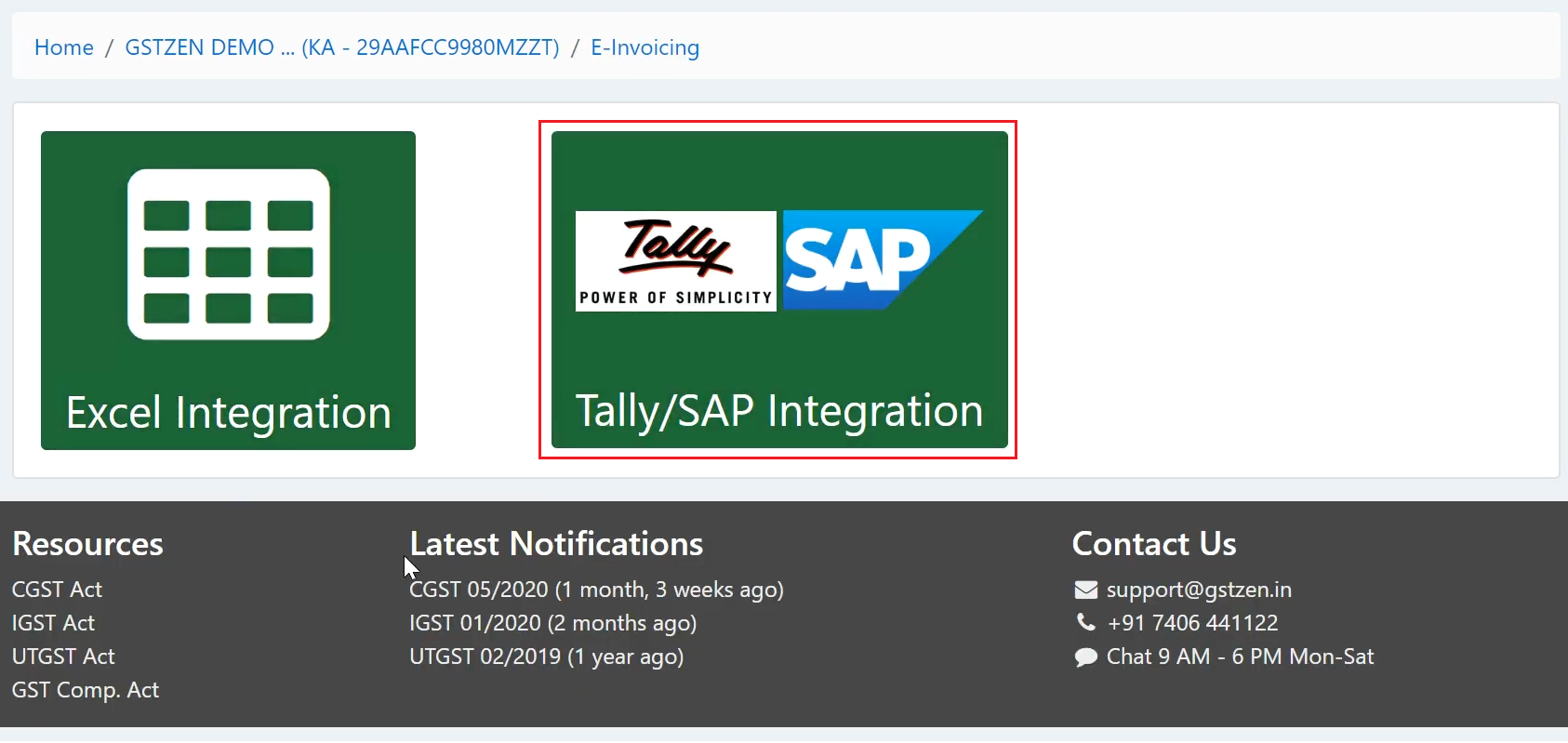Open the Excel Integration tile label

(229, 413)
